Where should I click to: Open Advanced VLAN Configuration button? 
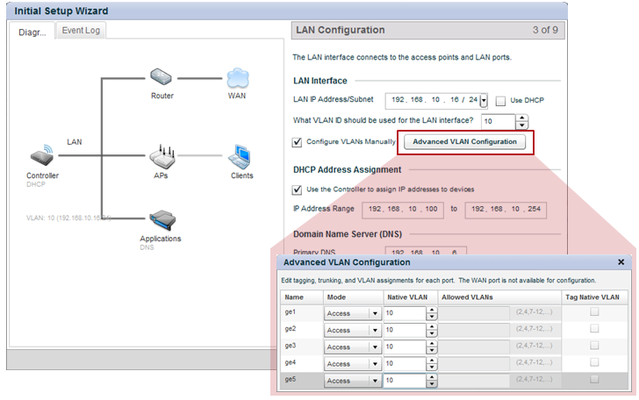[x=465, y=142]
